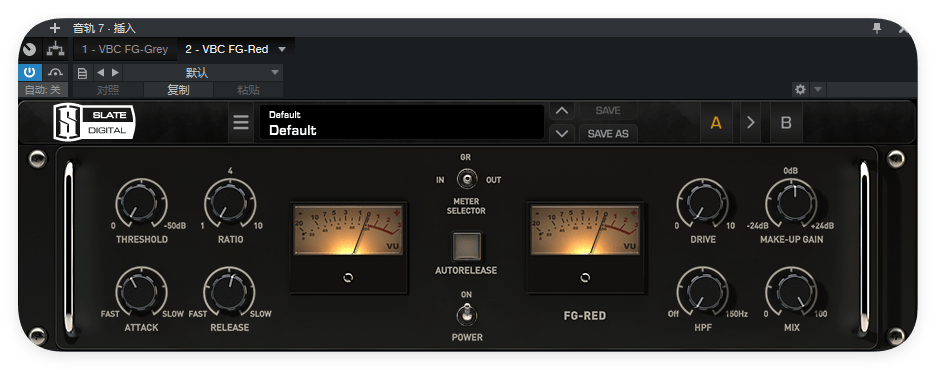Click the Slate Digital logo
Screen dimensions: 936x370
pos(94,123)
